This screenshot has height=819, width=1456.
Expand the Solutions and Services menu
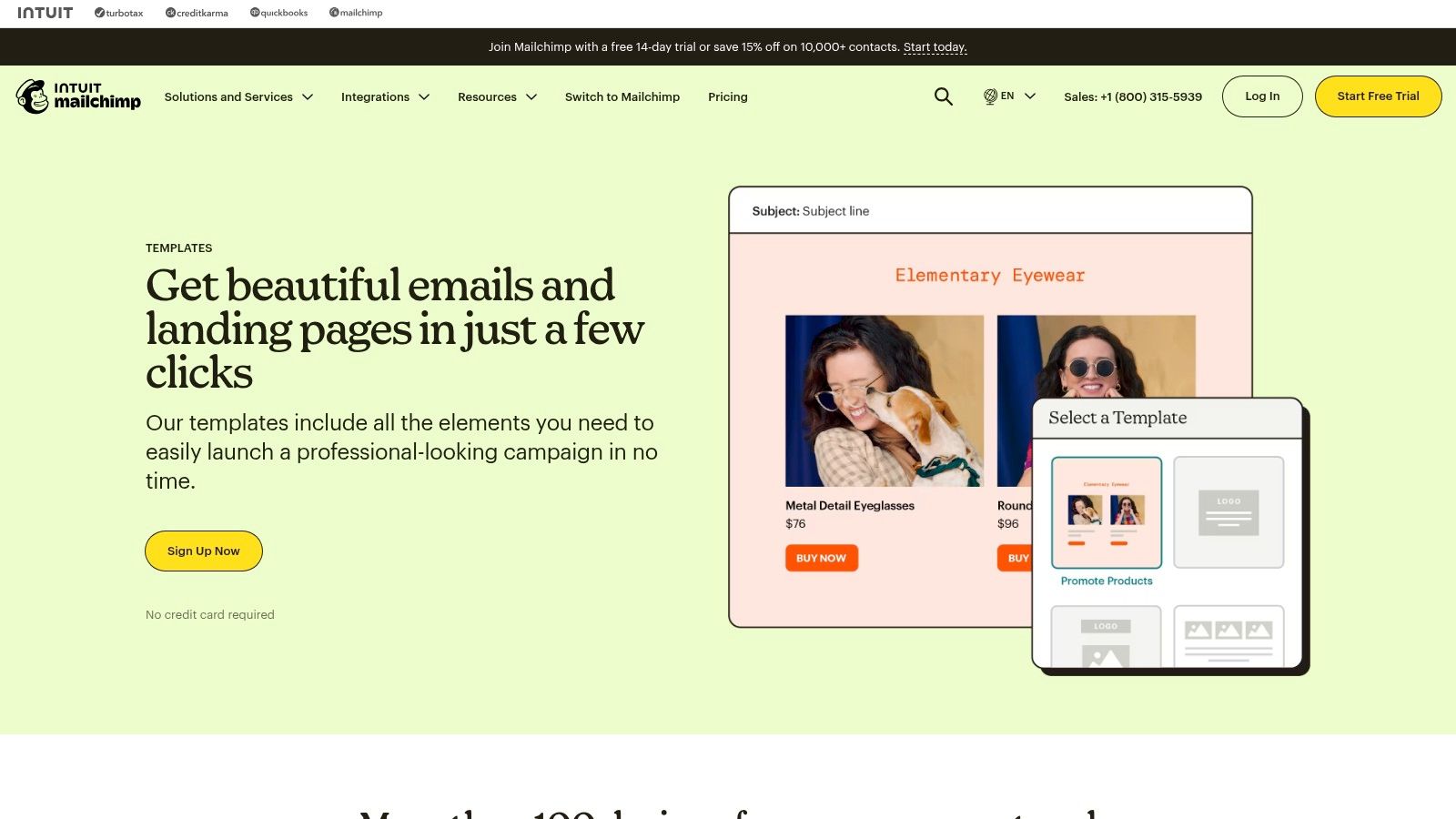tap(238, 96)
